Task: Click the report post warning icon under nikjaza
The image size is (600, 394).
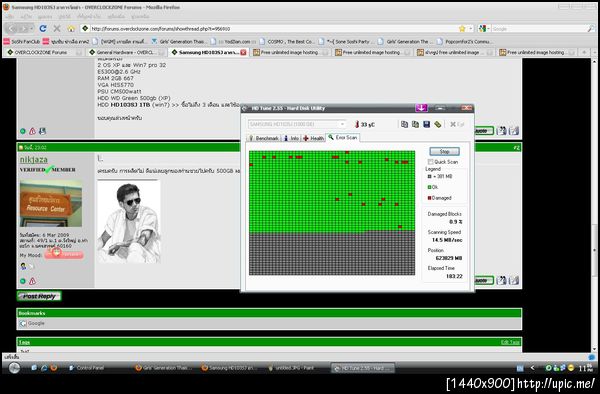Action: click(x=33, y=281)
